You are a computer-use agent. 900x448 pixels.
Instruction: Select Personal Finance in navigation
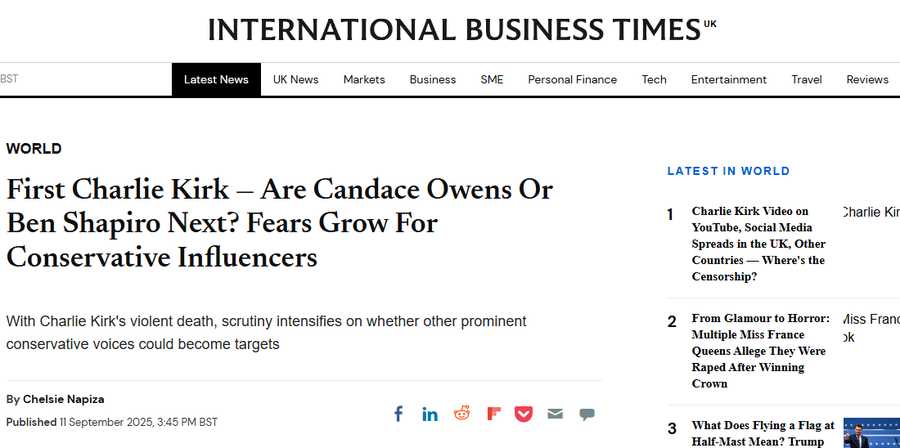click(572, 80)
